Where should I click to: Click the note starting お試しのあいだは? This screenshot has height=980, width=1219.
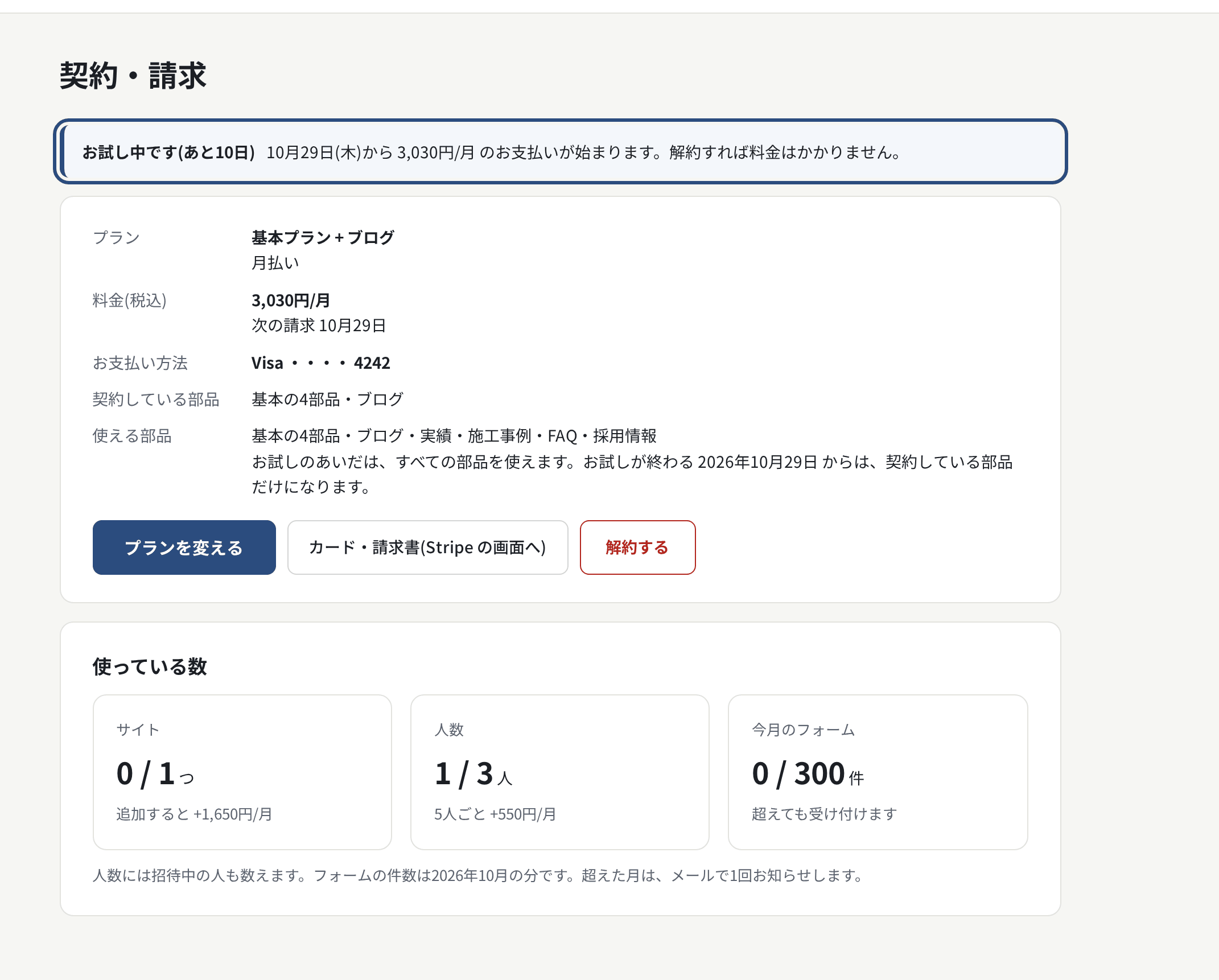pyautogui.click(x=632, y=474)
